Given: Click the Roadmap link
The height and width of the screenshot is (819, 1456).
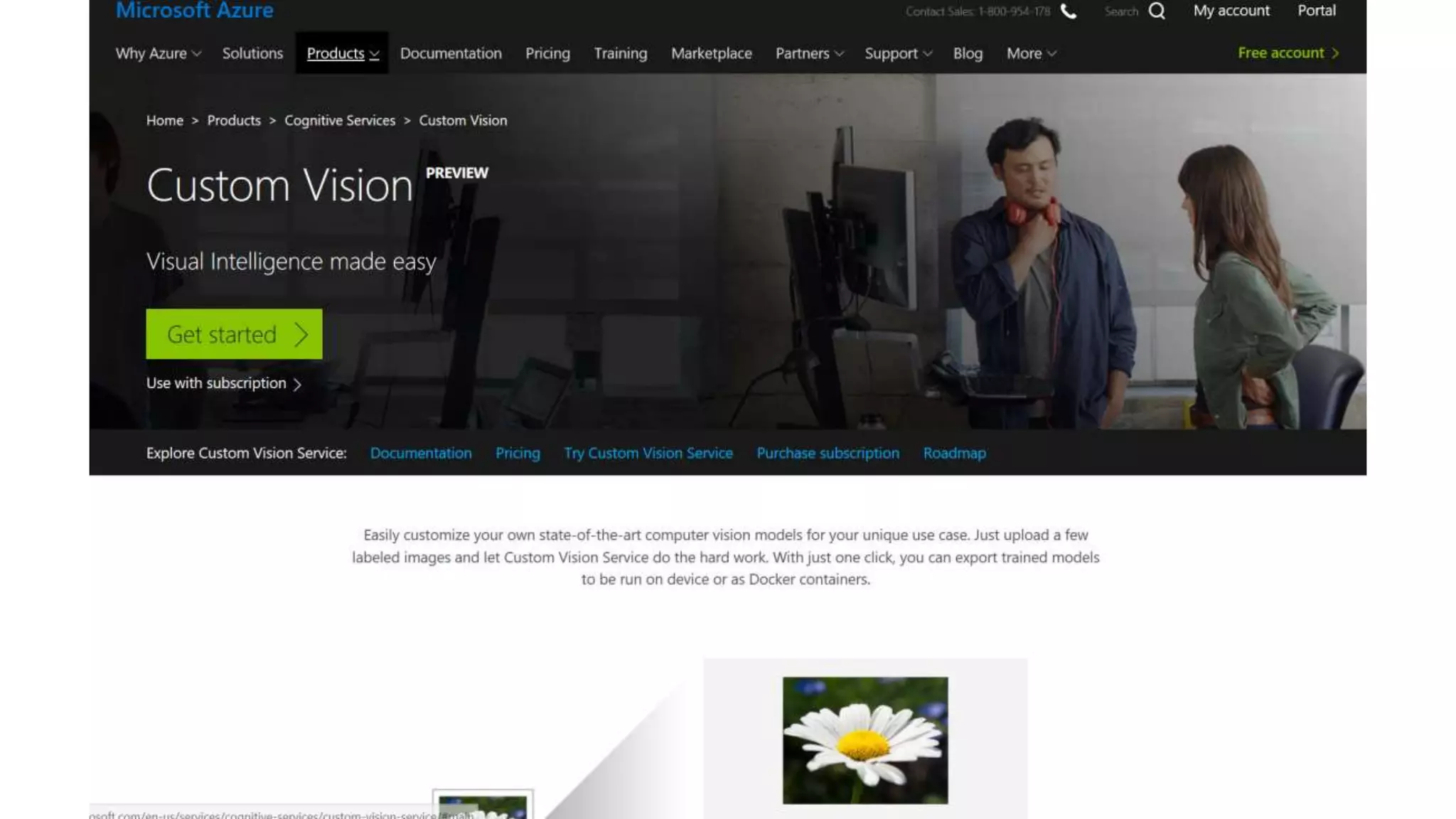Looking at the screenshot, I should tap(954, 454).
